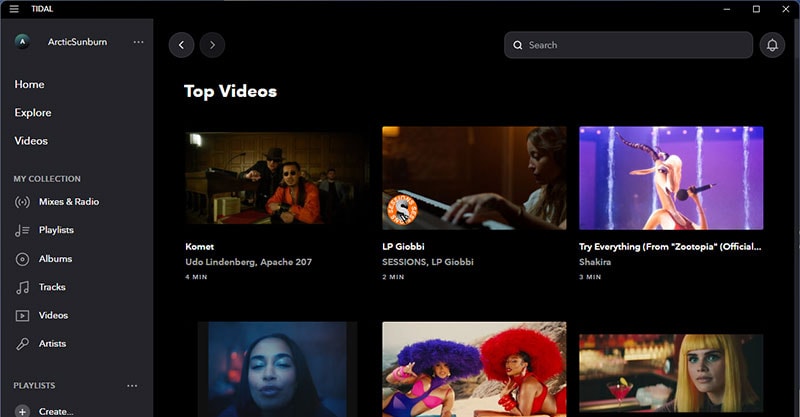Click the ArcticSunburn username
The width and height of the screenshot is (800, 417).
(x=78, y=42)
